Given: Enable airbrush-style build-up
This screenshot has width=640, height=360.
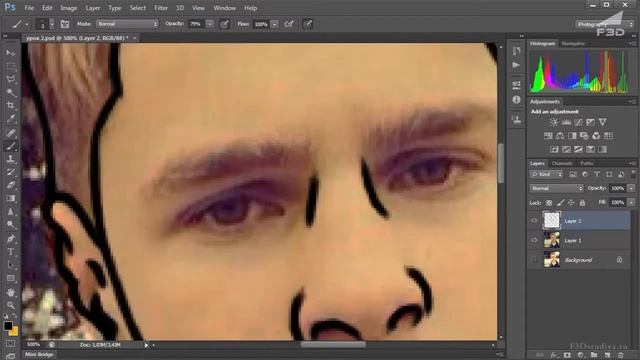Looking at the screenshot, I should [x=289, y=24].
